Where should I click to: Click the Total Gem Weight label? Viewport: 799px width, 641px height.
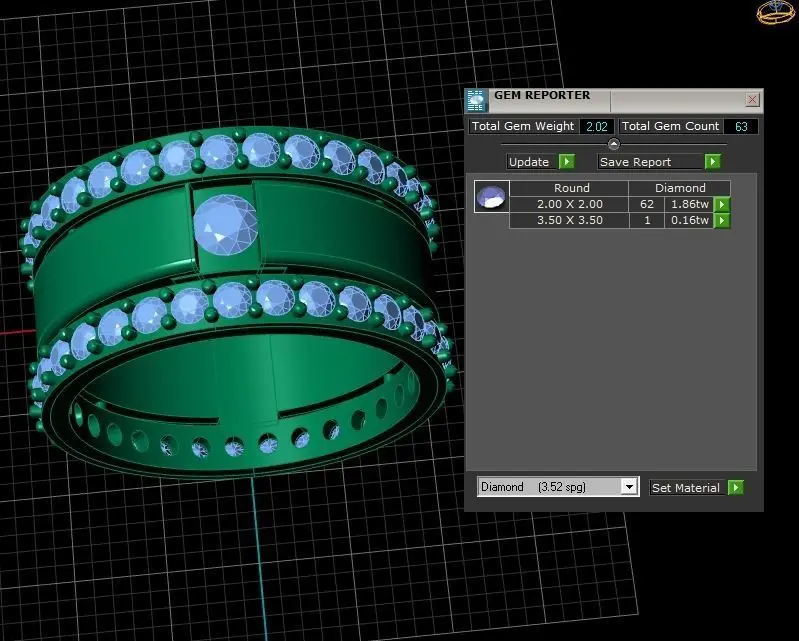pyautogui.click(x=523, y=126)
